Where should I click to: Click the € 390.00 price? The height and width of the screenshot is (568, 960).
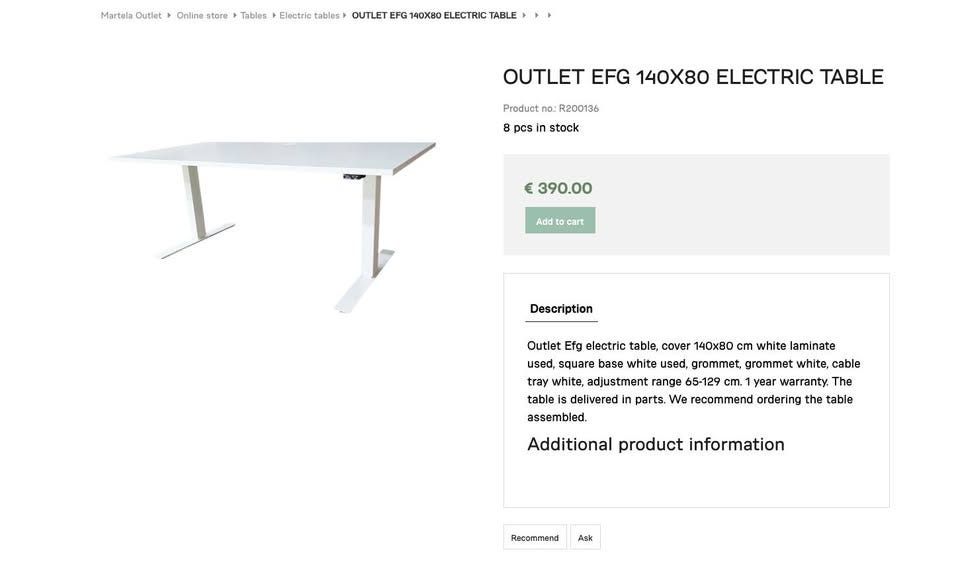558,188
